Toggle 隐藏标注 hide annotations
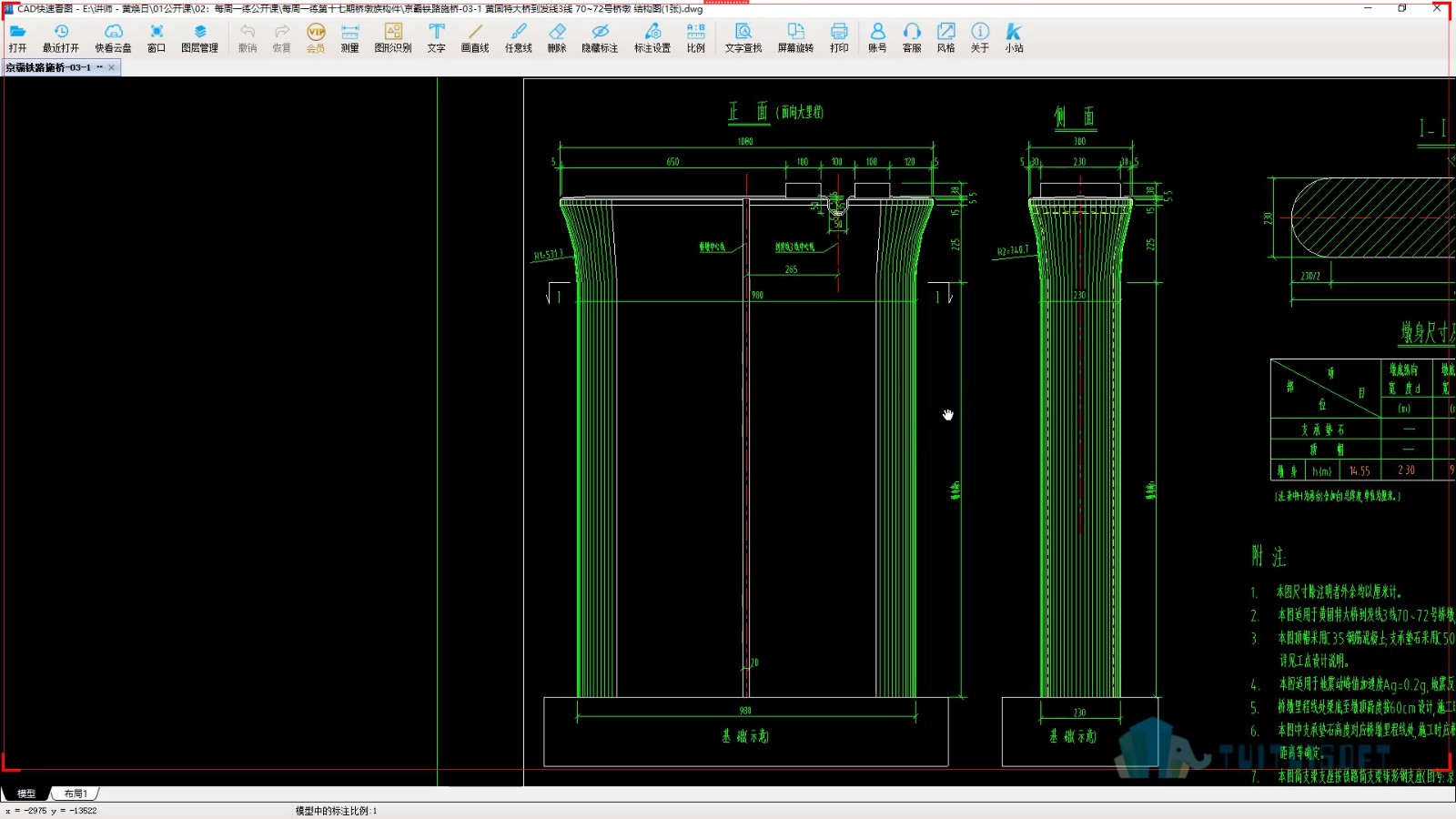 coord(600,37)
